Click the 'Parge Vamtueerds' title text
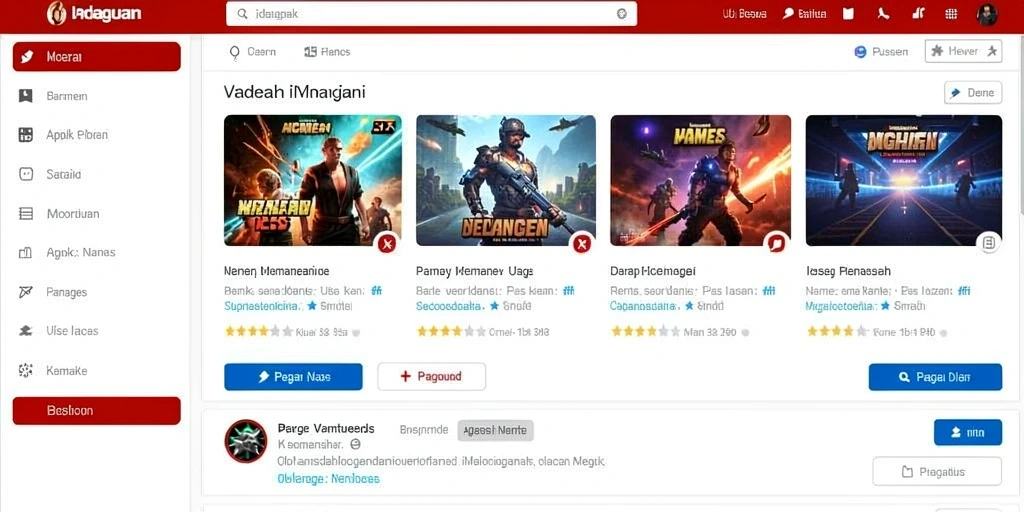1024x512 pixels. pos(326,429)
